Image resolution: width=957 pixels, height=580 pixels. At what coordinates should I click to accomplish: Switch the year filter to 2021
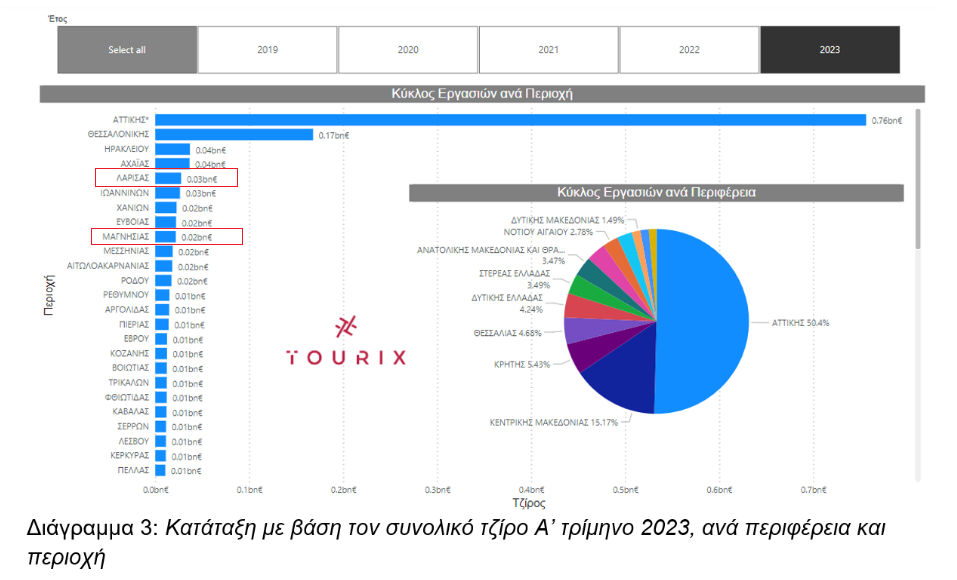[x=548, y=50]
